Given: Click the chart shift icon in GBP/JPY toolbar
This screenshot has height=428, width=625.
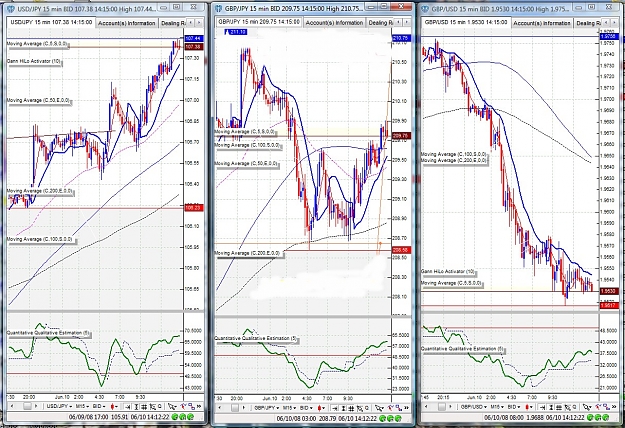Looking at the screenshot, I should [x=335, y=408].
